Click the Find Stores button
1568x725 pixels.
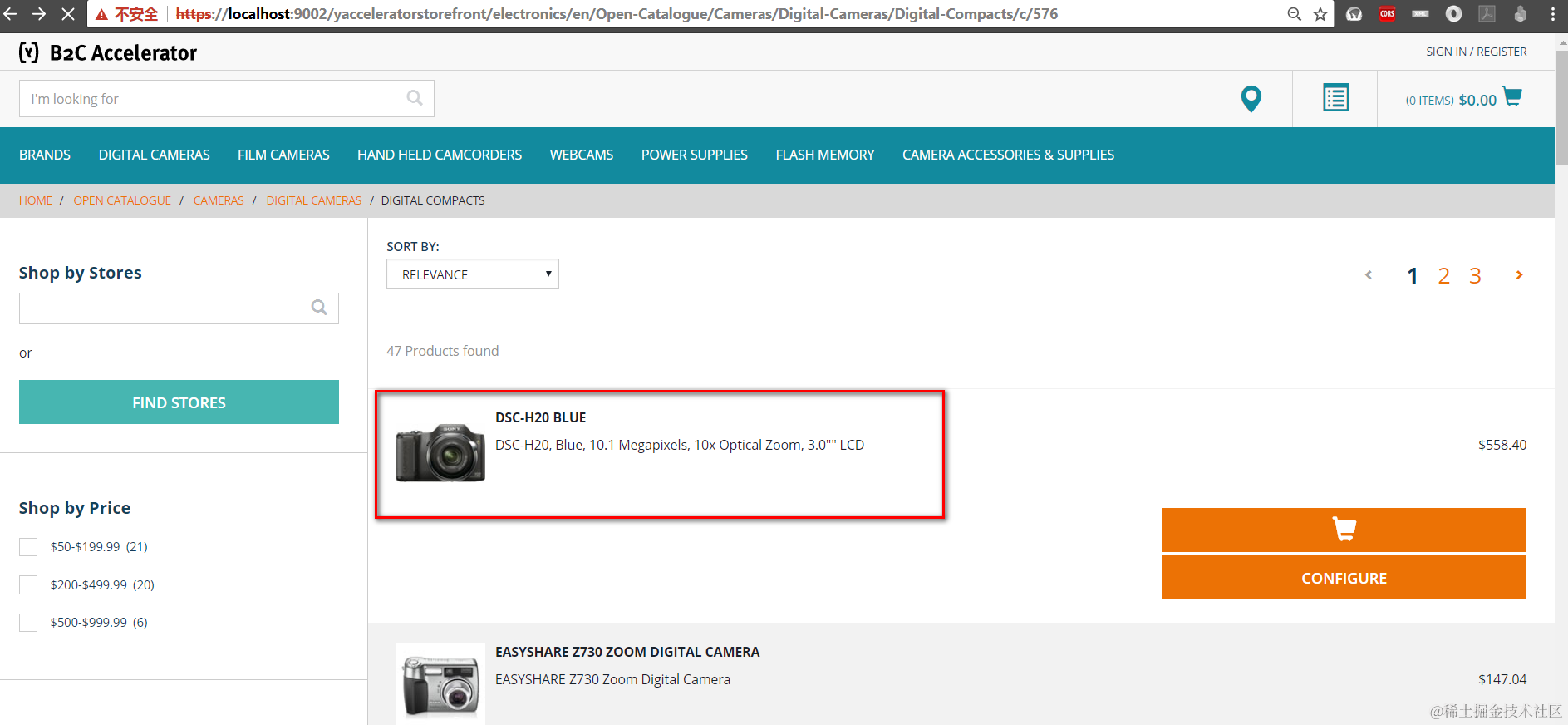[179, 402]
